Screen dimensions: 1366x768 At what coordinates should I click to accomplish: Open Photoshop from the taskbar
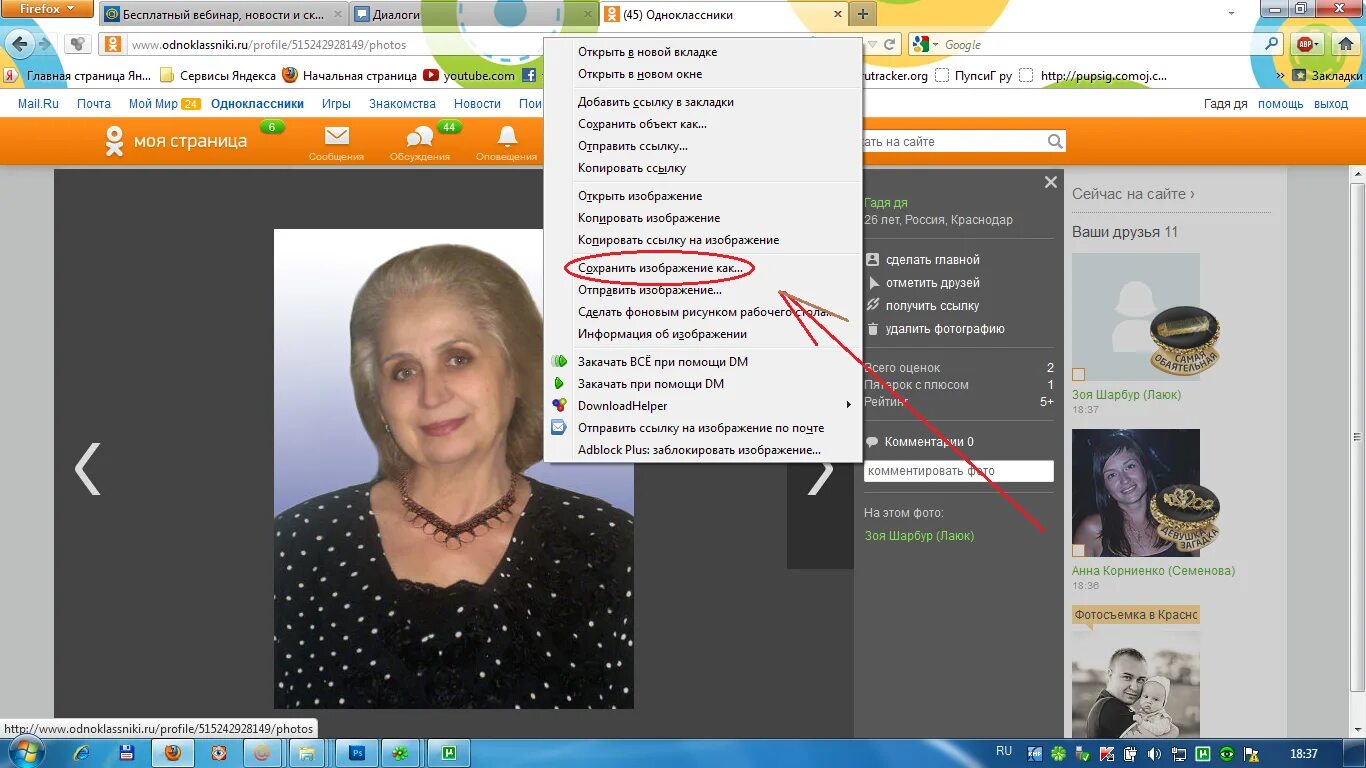[356, 752]
